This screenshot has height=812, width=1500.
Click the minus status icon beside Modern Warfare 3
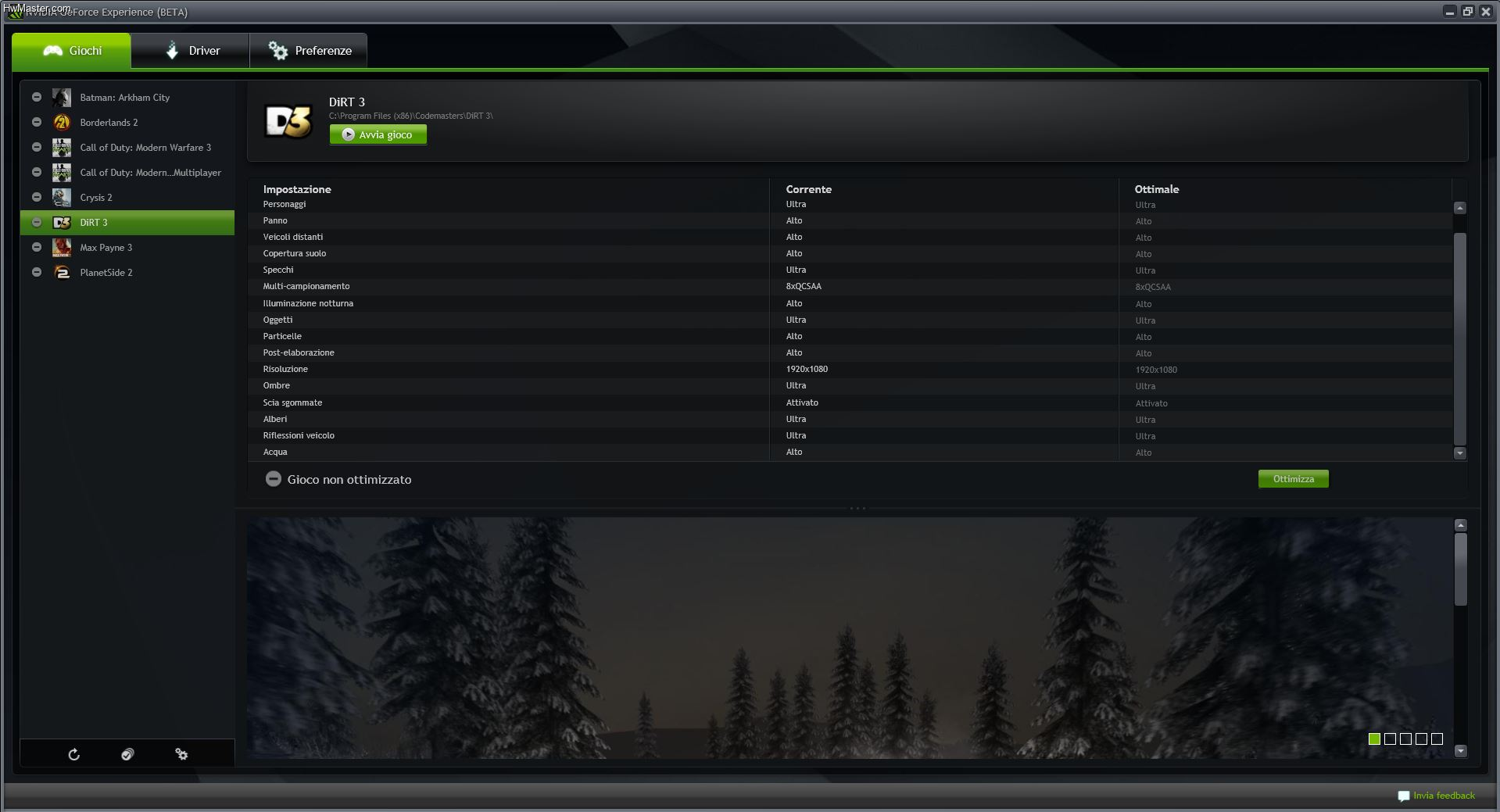click(x=37, y=148)
